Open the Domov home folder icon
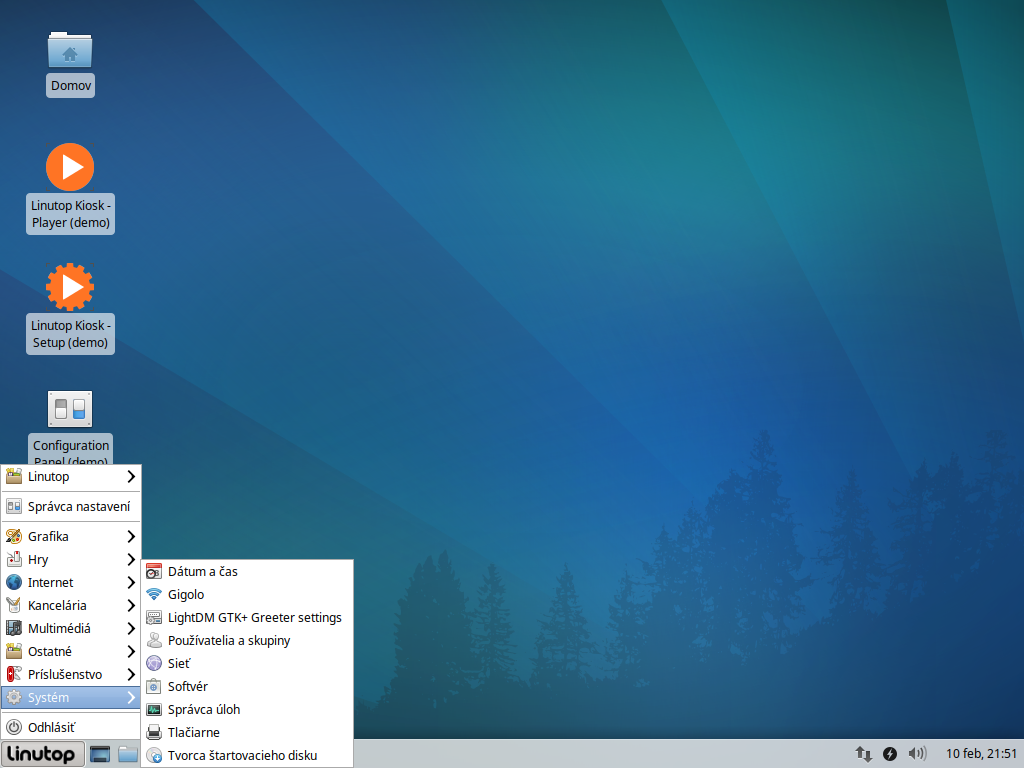1024x768 pixels. pos(70,50)
